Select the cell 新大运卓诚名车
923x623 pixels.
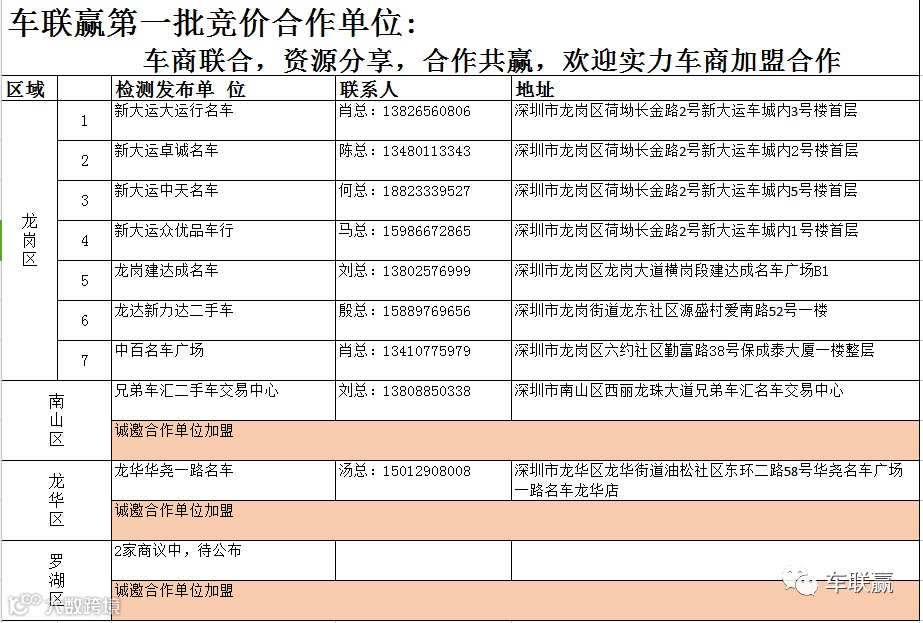[223, 161]
